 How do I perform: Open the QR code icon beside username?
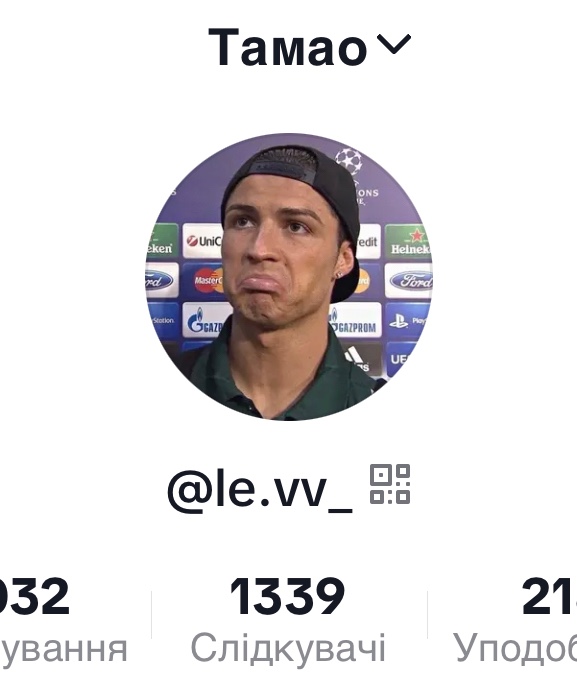tap(390, 484)
